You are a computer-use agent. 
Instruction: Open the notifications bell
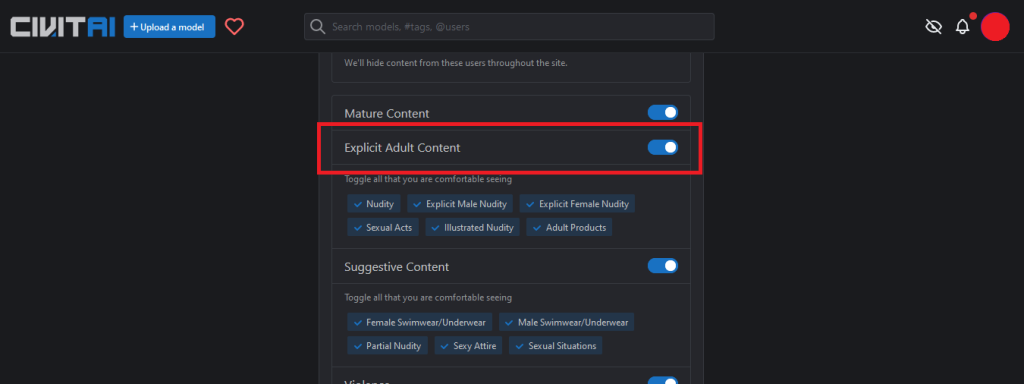pyautogui.click(x=962, y=27)
